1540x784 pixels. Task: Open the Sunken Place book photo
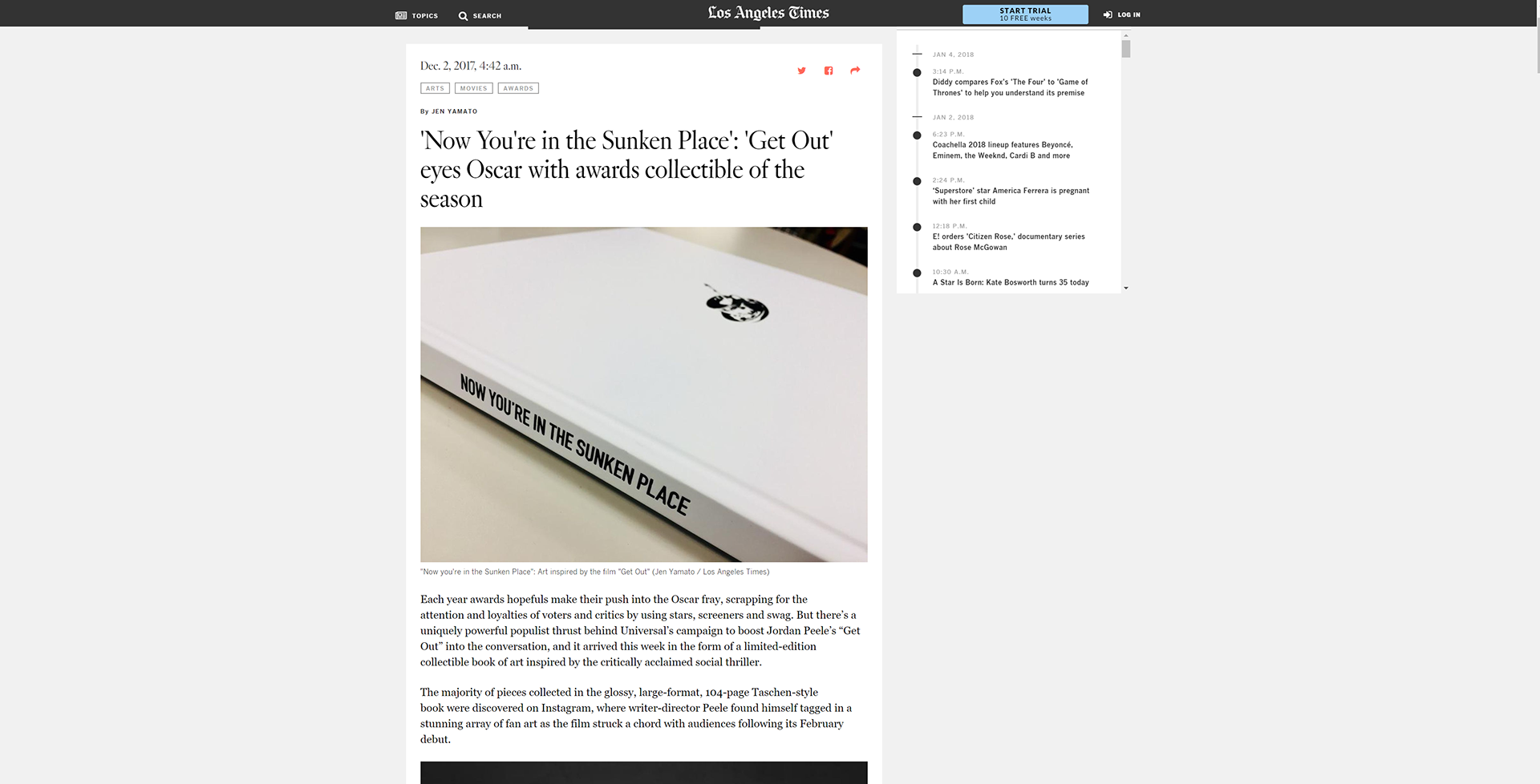tap(643, 394)
